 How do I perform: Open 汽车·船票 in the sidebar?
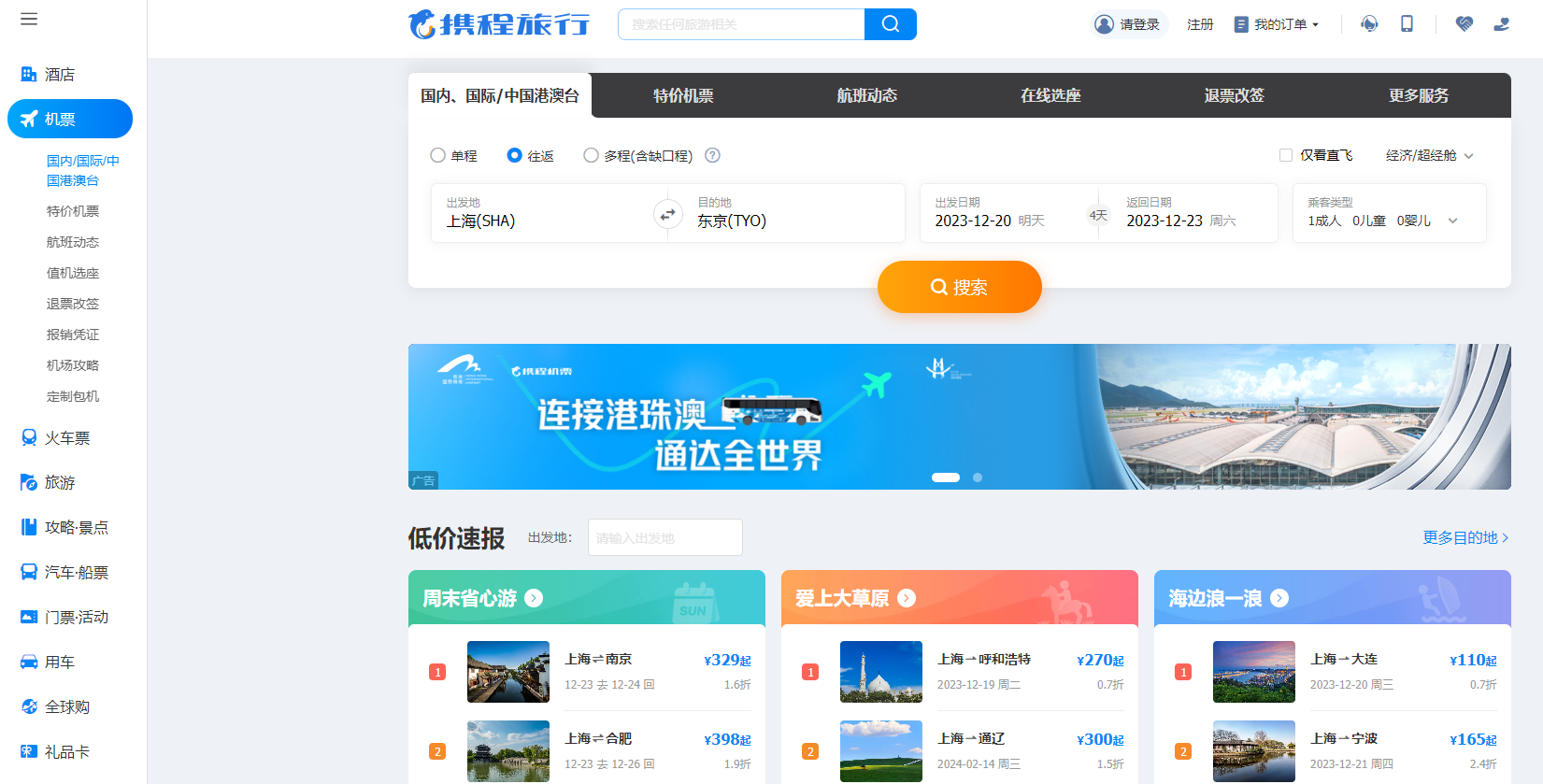[70, 573]
